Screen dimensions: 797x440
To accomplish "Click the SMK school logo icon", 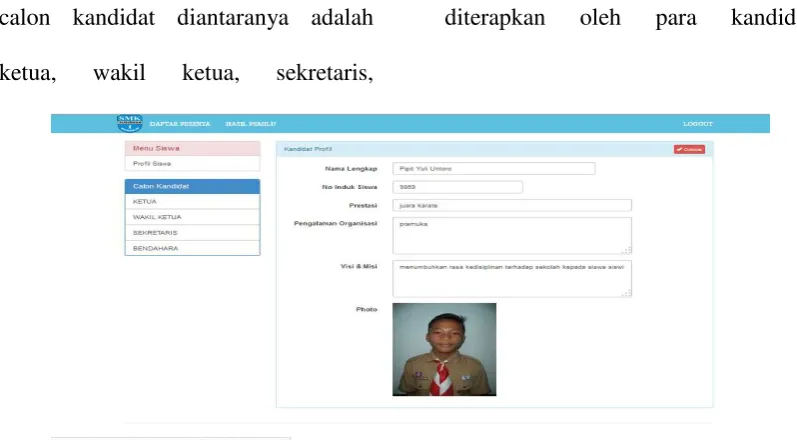I will (130, 123).
